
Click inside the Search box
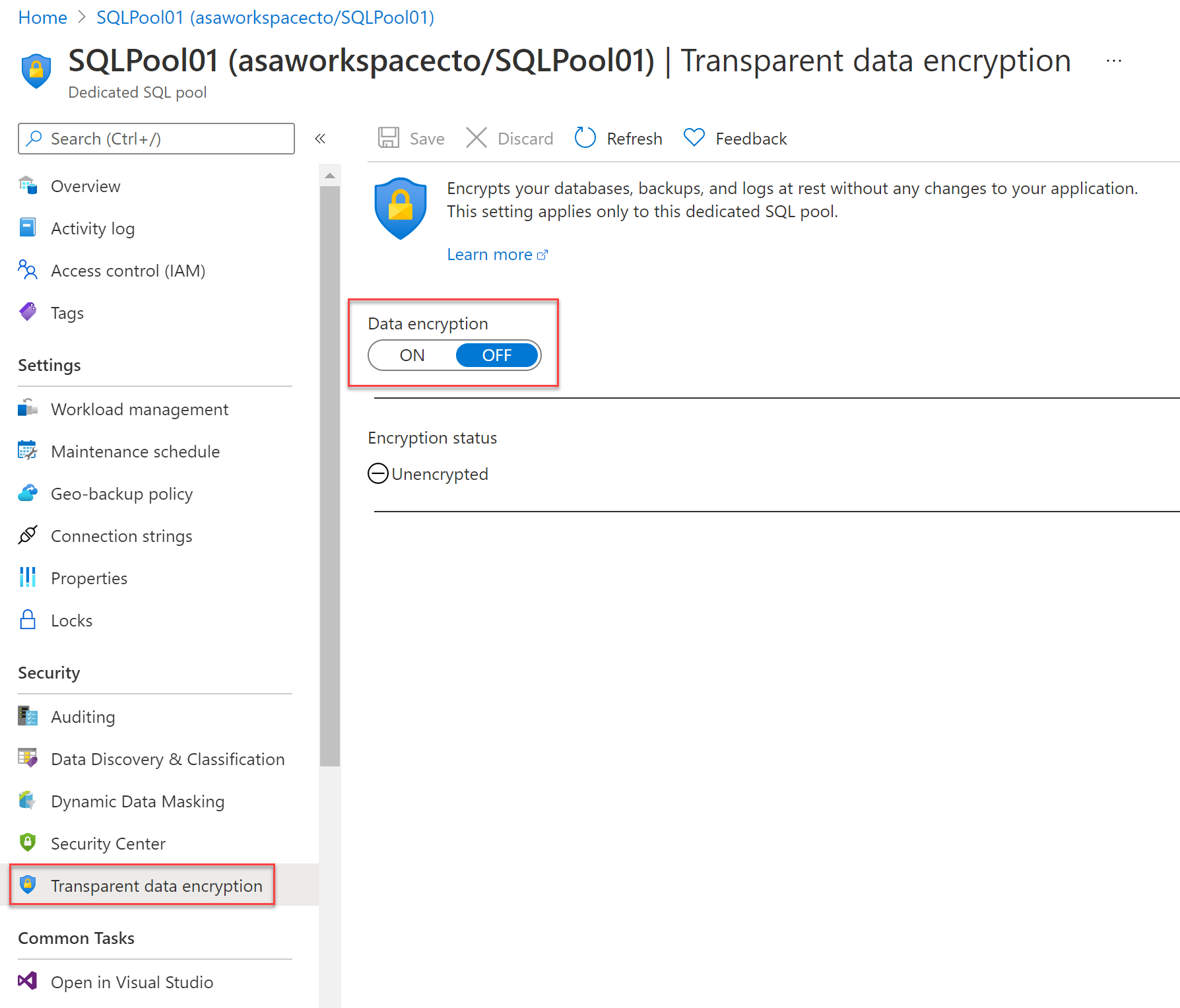pyautogui.click(x=156, y=139)
